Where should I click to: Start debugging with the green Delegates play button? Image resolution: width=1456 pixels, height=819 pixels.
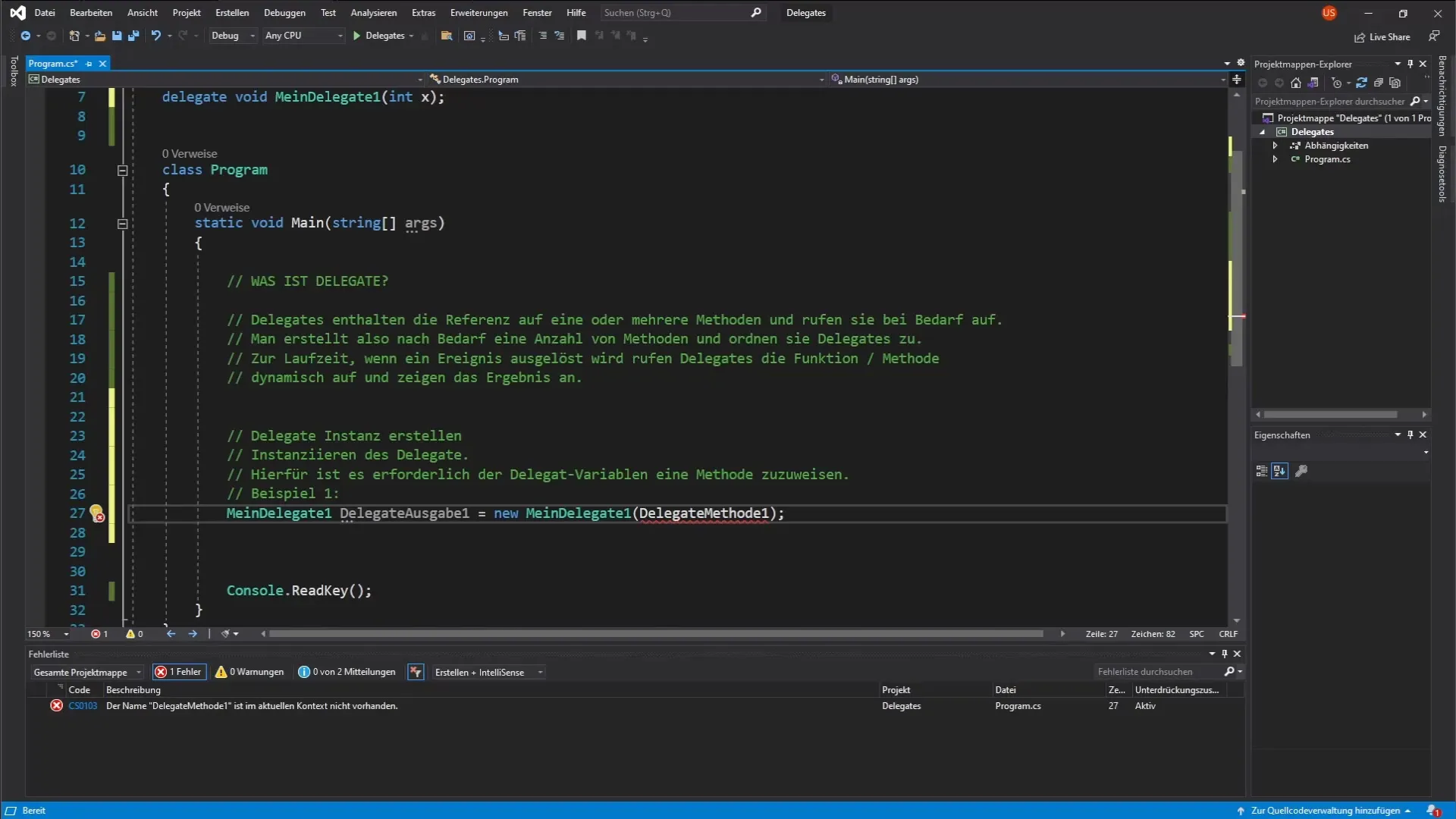click(x=383, y=36)
